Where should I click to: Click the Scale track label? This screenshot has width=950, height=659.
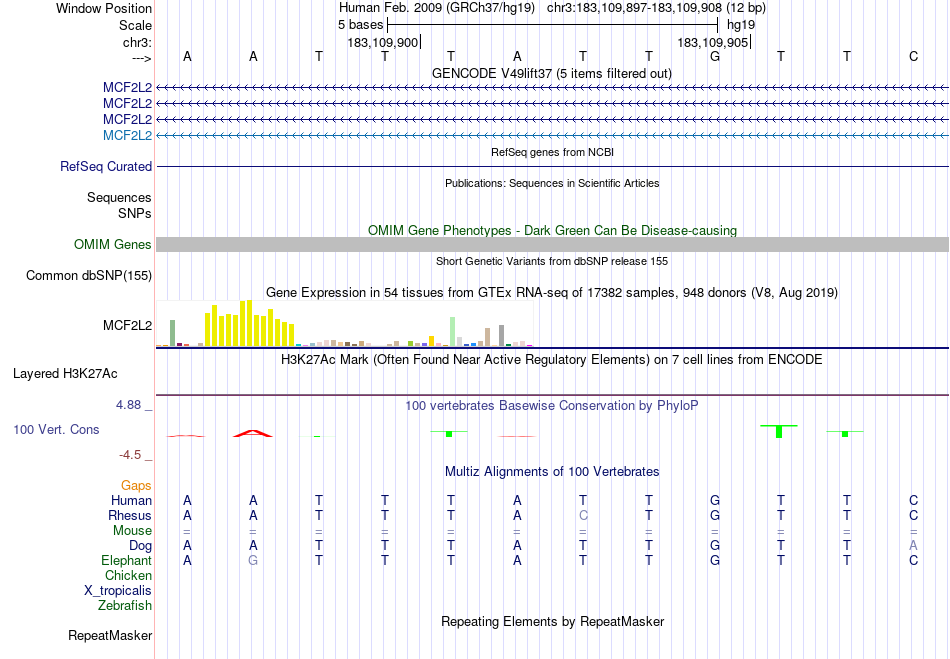[x=135, y=25]
